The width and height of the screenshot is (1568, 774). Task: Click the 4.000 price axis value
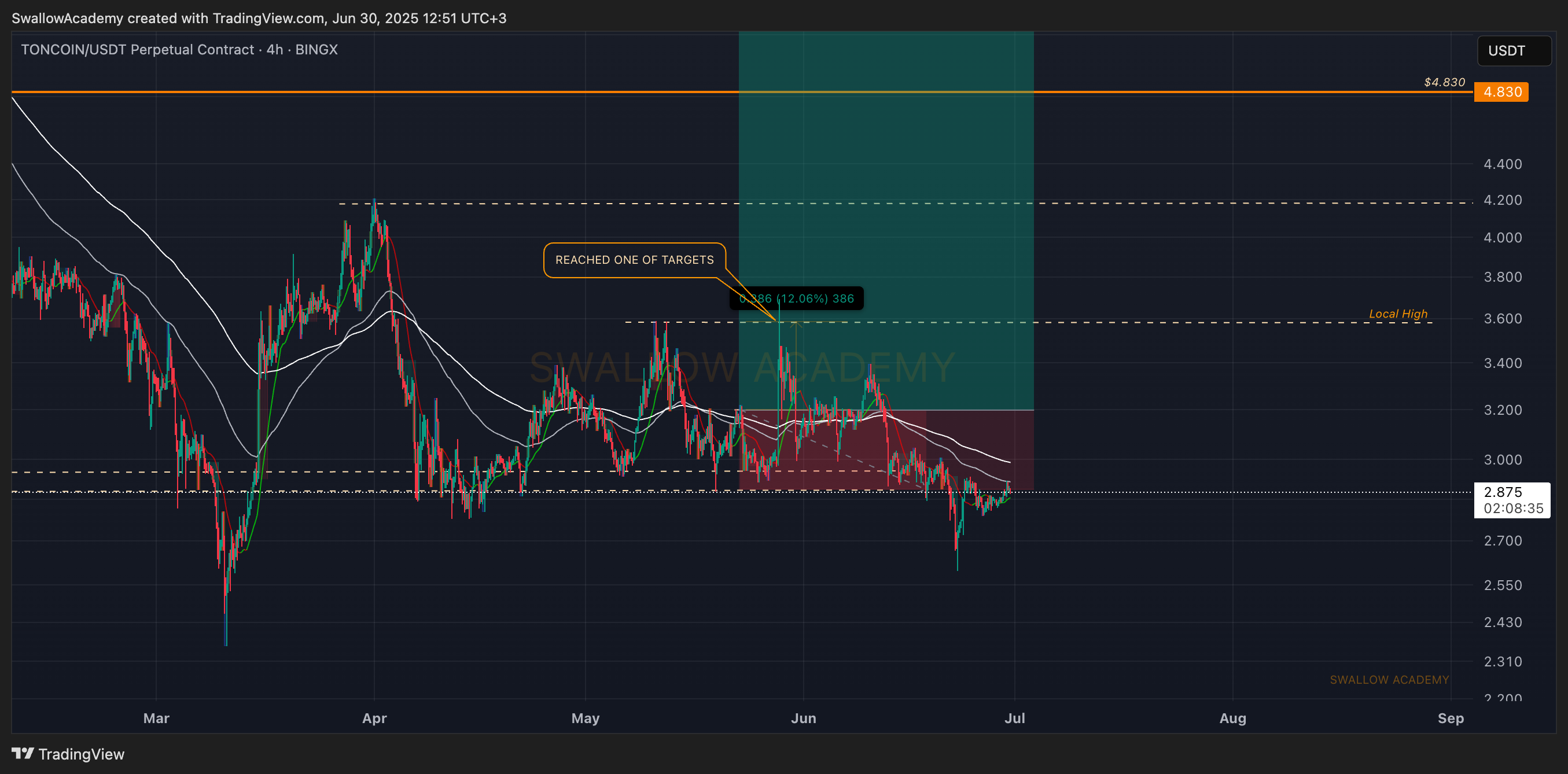point(1503,237)
